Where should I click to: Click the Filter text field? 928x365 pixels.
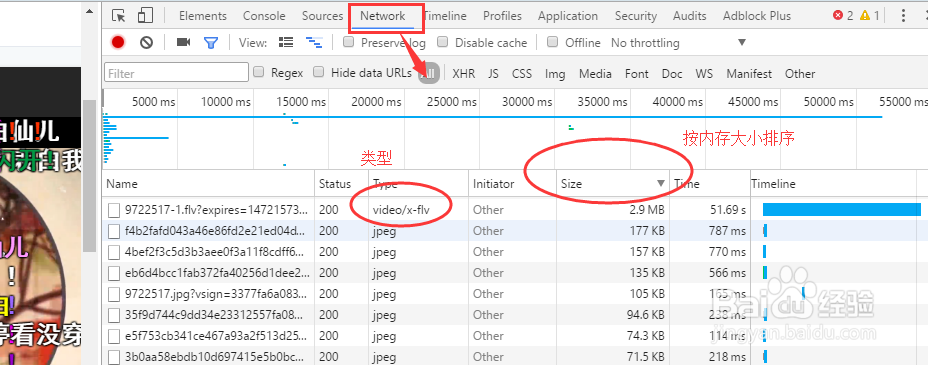pos(176,73)
